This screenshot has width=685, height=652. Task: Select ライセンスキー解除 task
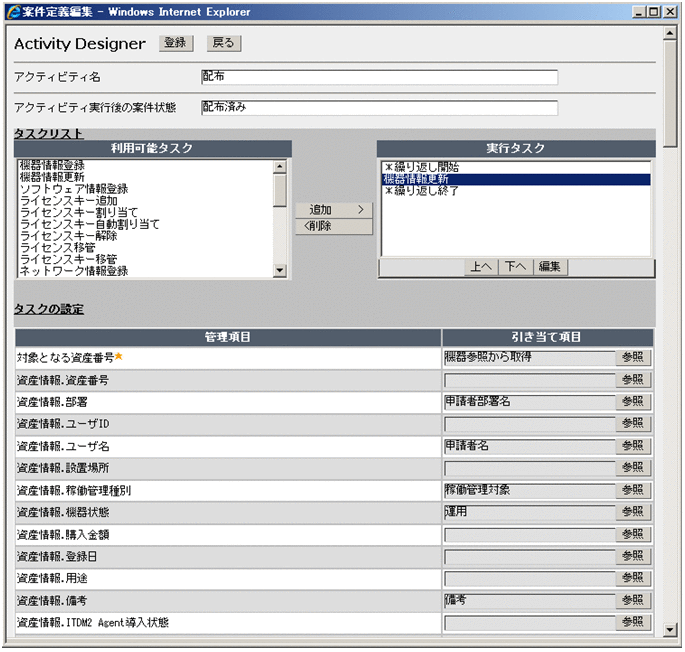click(x=69, y=236)
